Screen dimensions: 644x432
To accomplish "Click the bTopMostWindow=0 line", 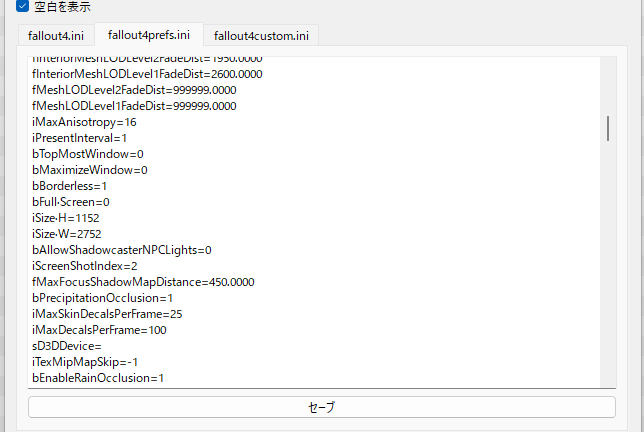I will (87, 154).
